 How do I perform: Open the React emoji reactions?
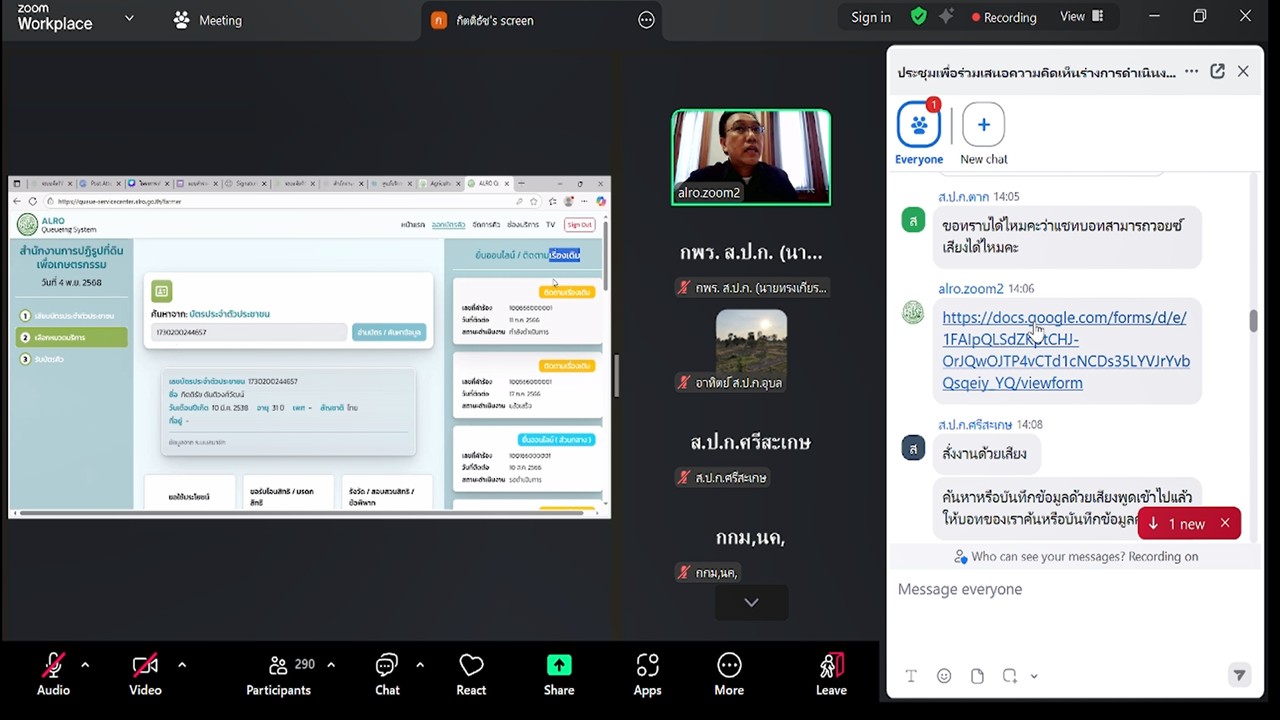pos(471,675)
